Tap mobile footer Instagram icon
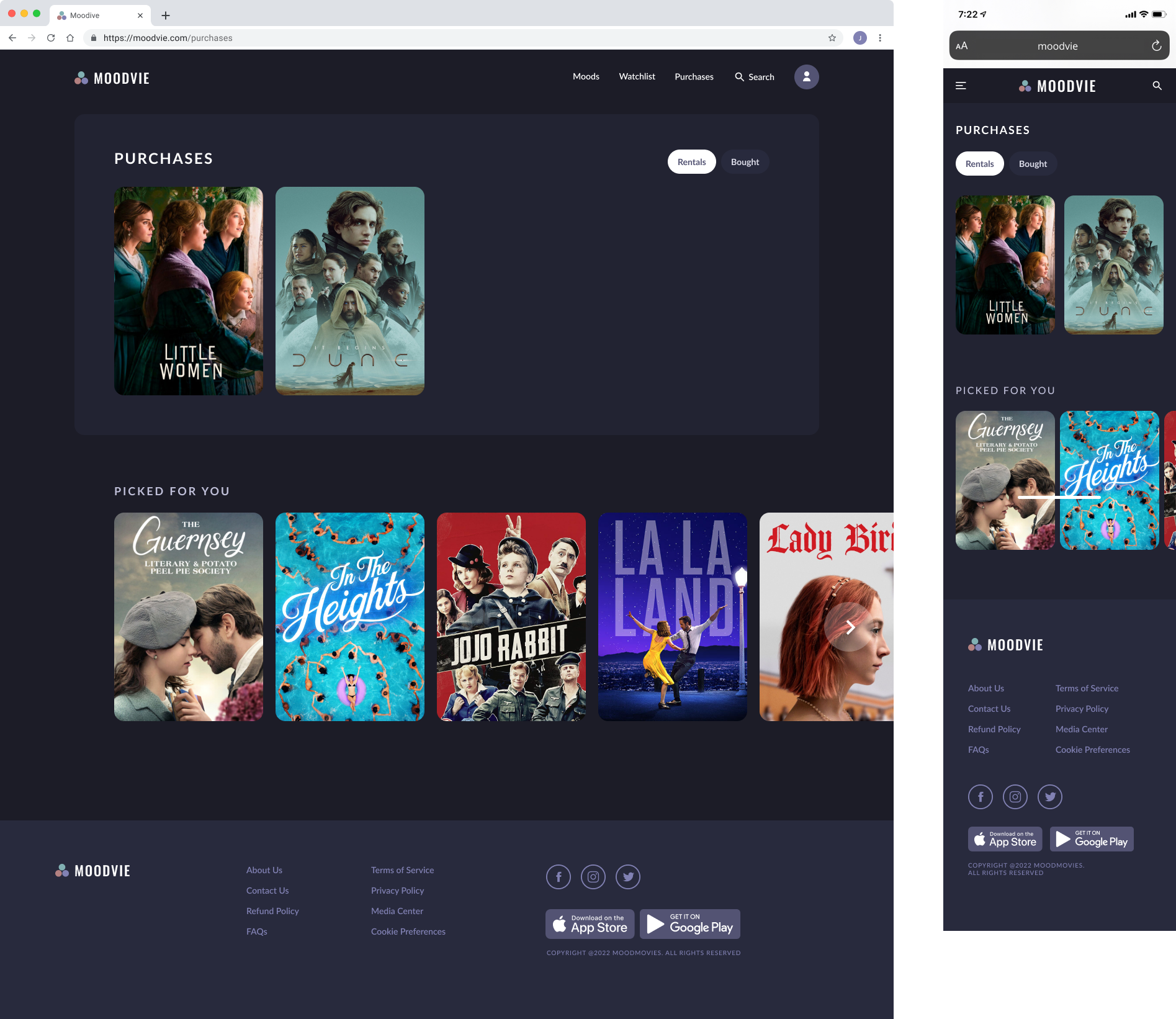This screenshot has height=1019, width=1176. pyautogui.click(x=1015, y=797)
